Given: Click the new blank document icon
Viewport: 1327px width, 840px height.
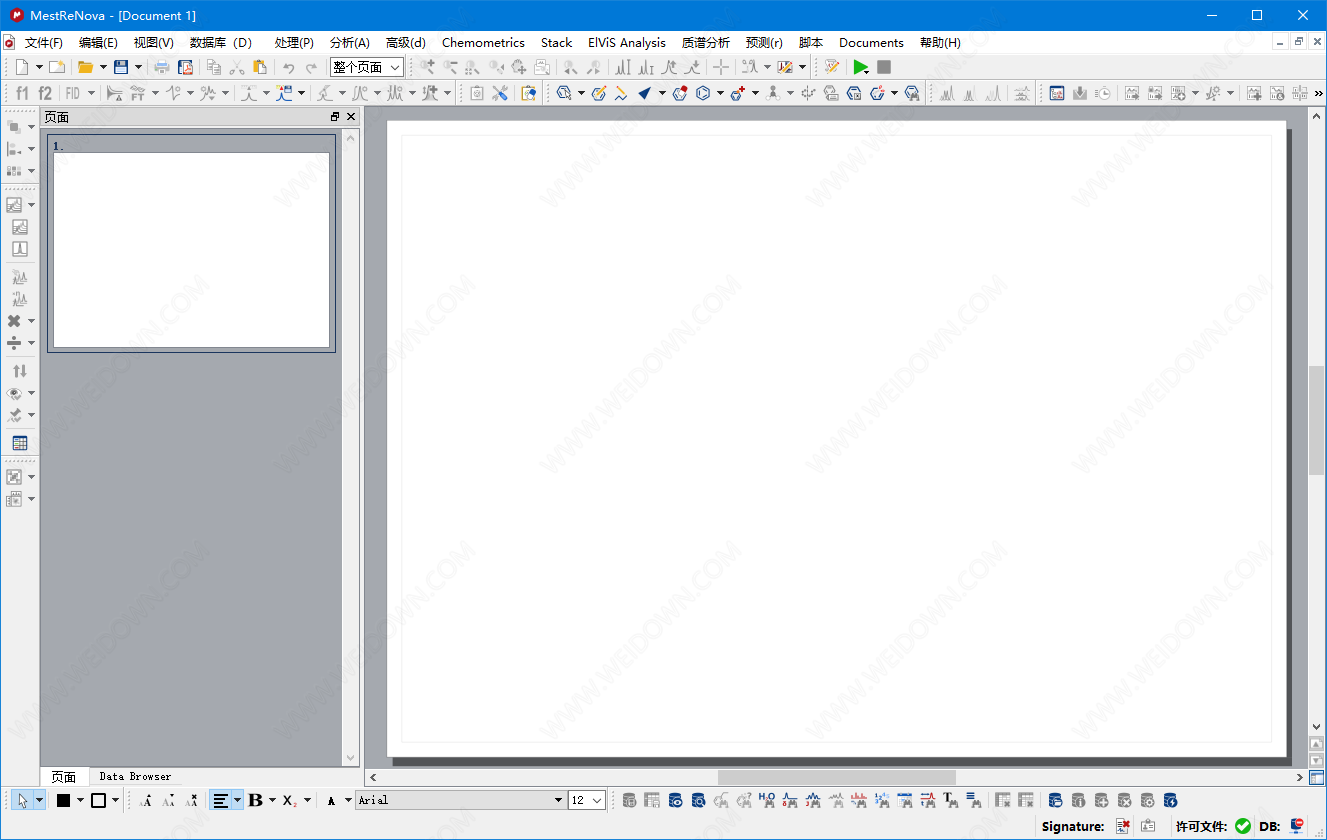Looking at the screenshot, I should [x=22, y=67].
